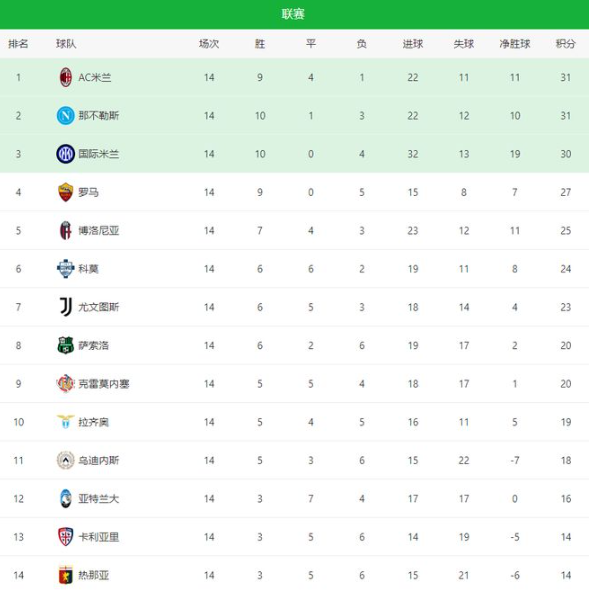The height and width of the screenshot is (595, 596).
Task: Click the AC Milan club crest
Action: [66, 78]
